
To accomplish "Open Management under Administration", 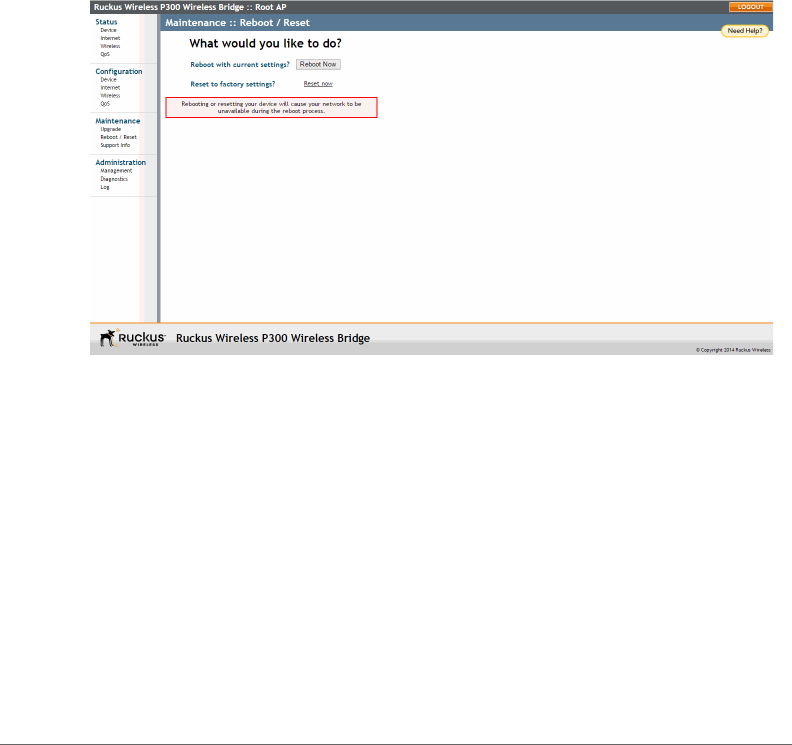I will 116,171.
